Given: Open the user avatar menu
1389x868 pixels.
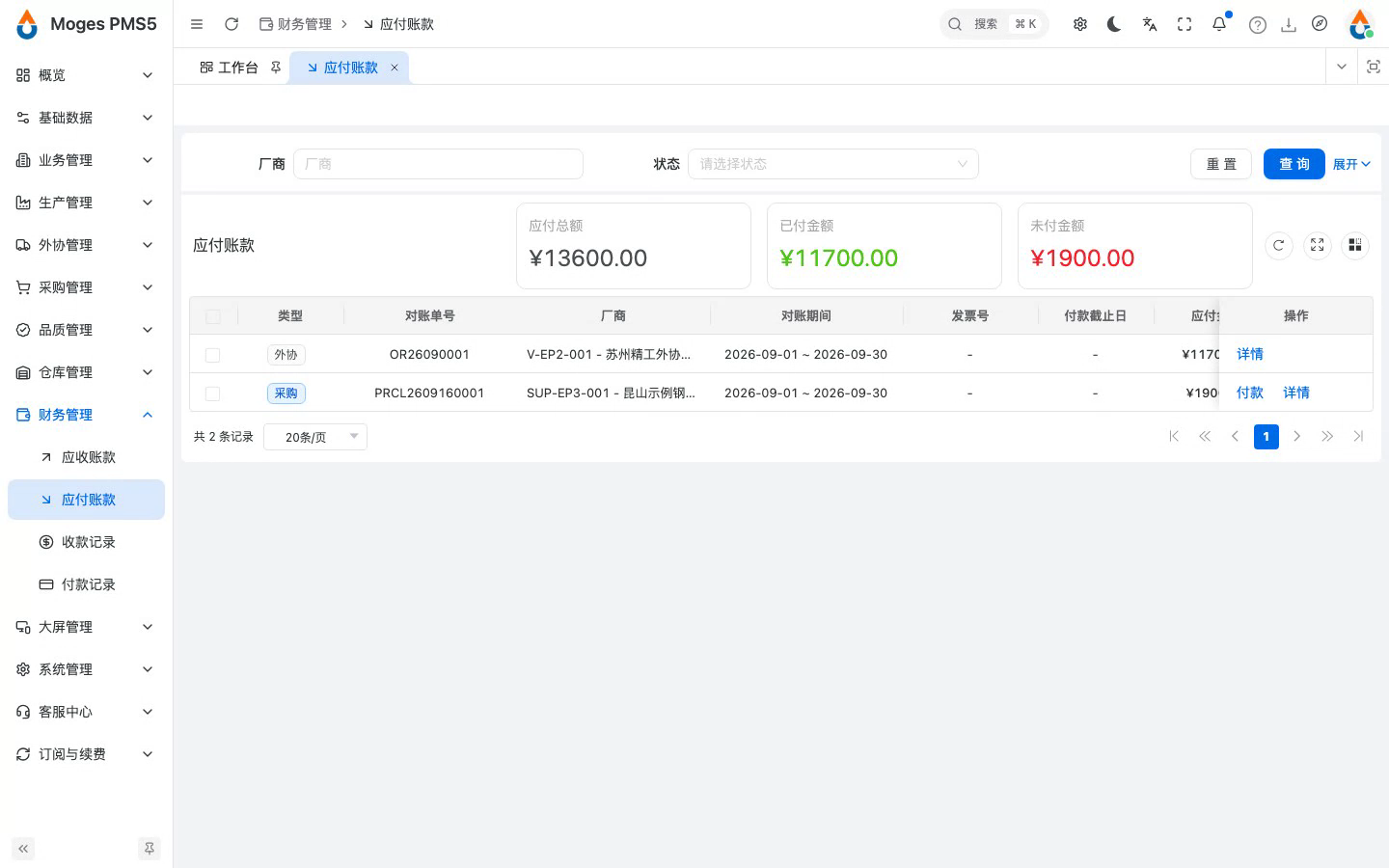Looking at the screenshot, I should pyautogui.click(x=1360, y=24).
